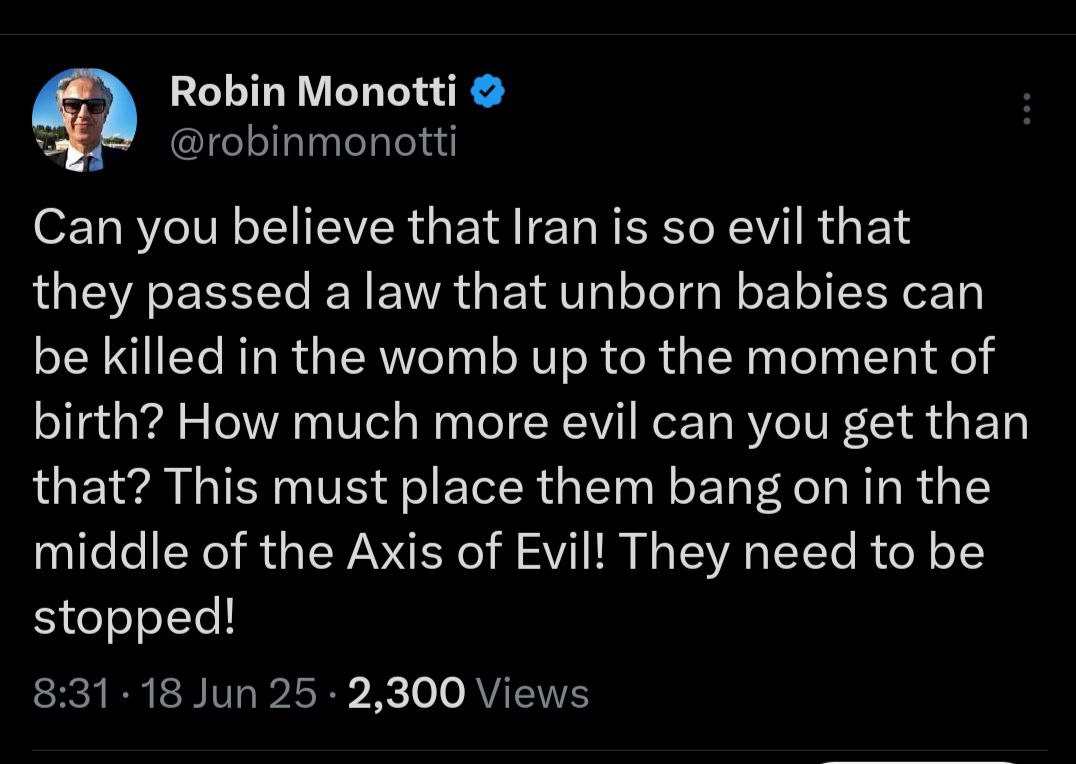This screenshot has width=1076, height=764.
Task: Click the final word 'stopped!' in tweet
Action: point(135,617)
